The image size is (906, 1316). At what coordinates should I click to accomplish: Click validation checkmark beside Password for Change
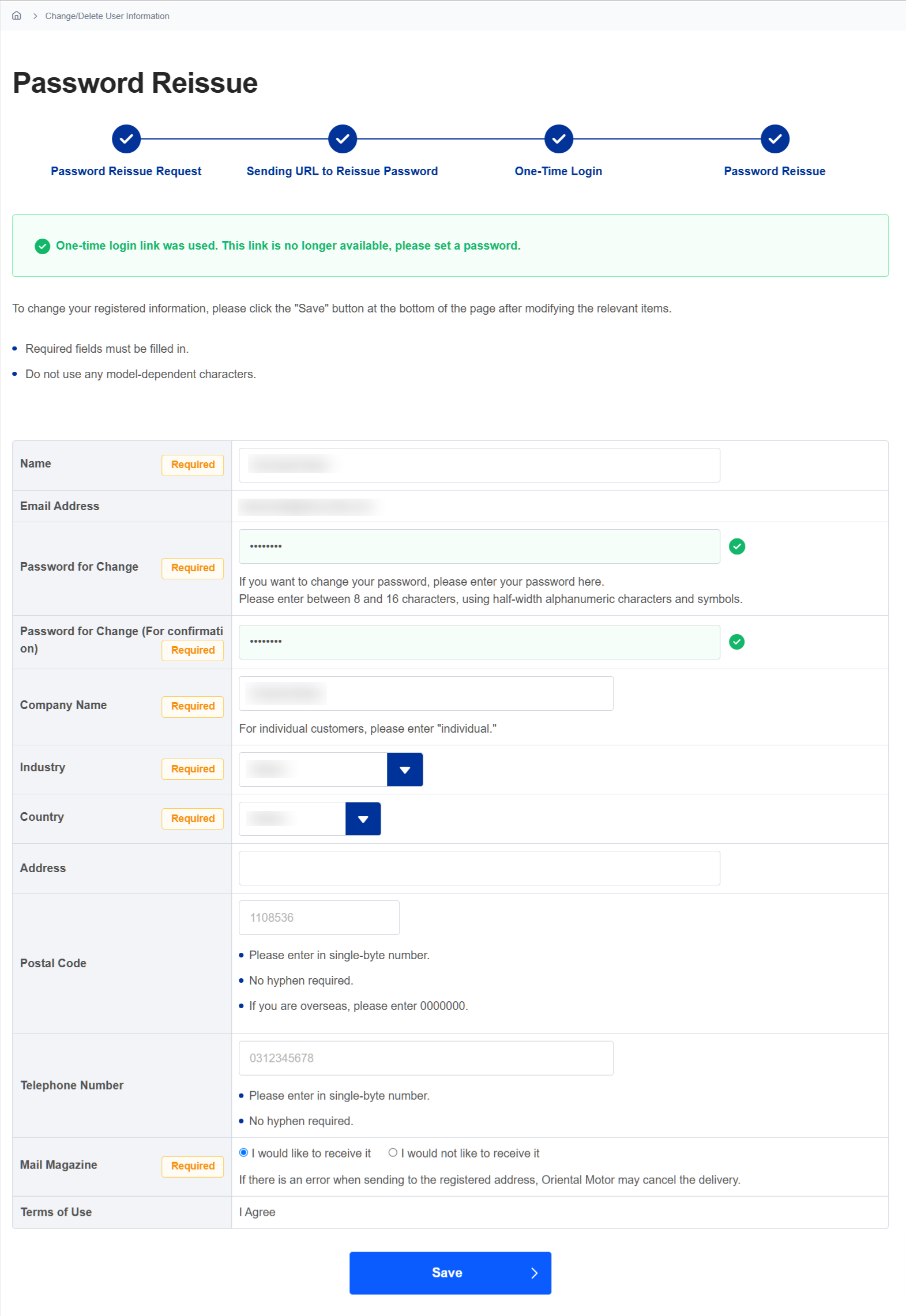tap(737, 546)
